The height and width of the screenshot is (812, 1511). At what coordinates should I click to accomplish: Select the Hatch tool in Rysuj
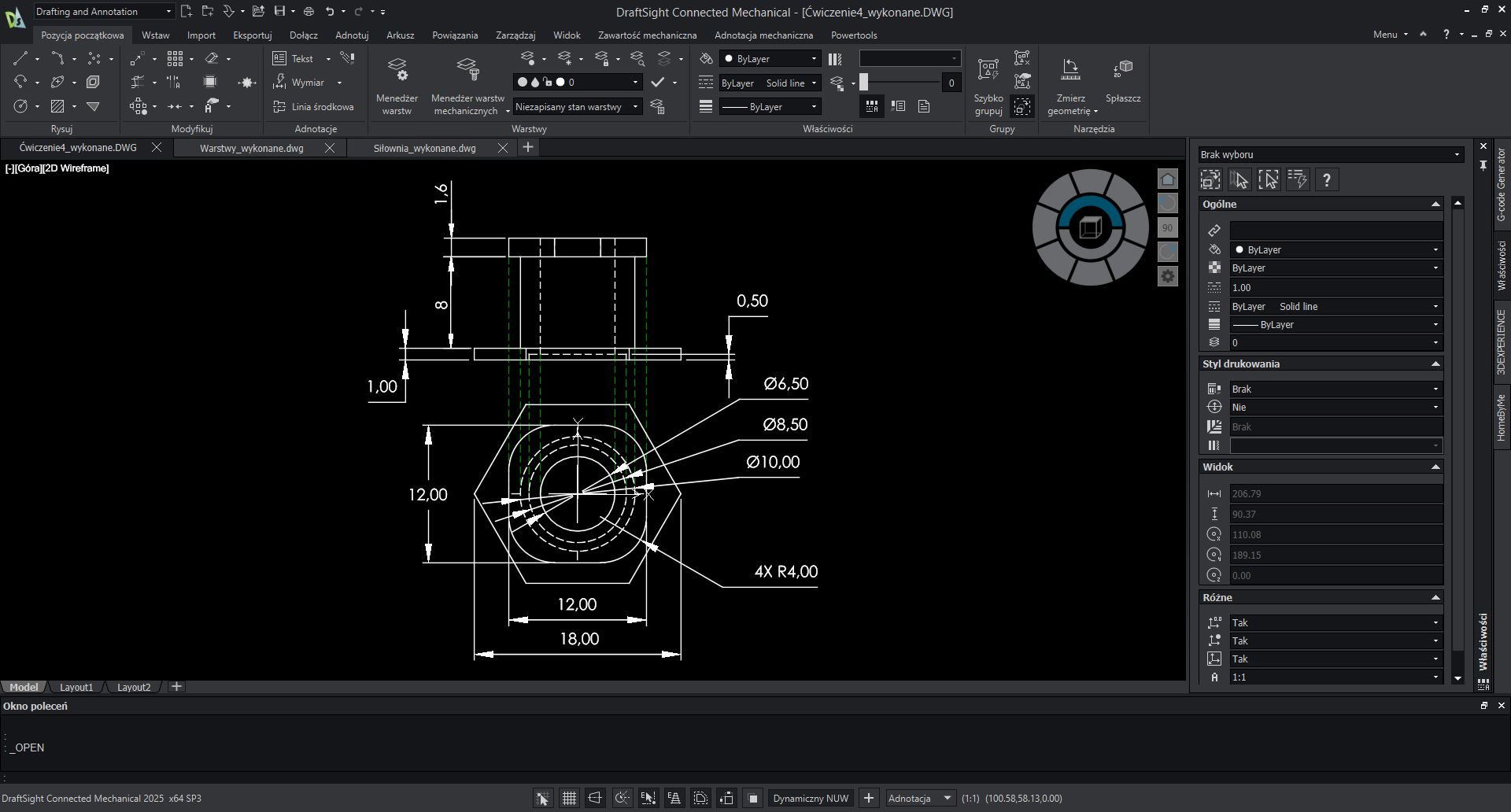coord(57,106)
